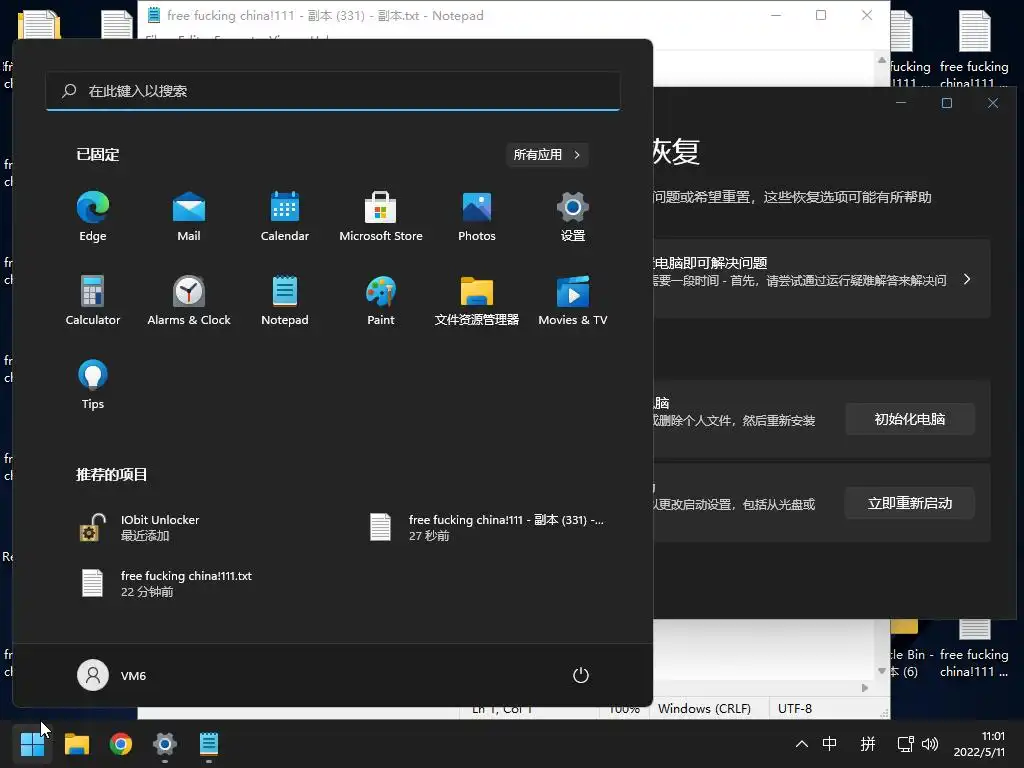
Task: Click the Notepad scrollbar up arrow
Action: [x=882, y=60]
